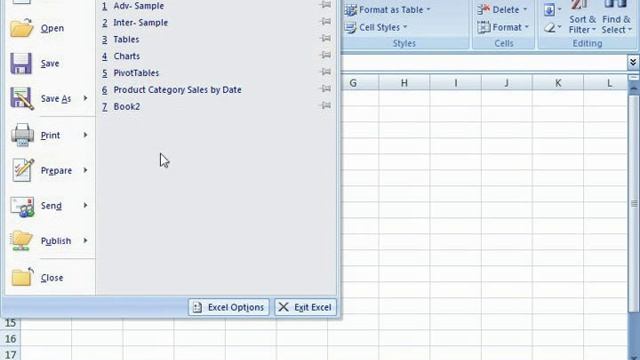Pin the Book2 document
This screenshot has width=640, height=360.
coord(325,106)
